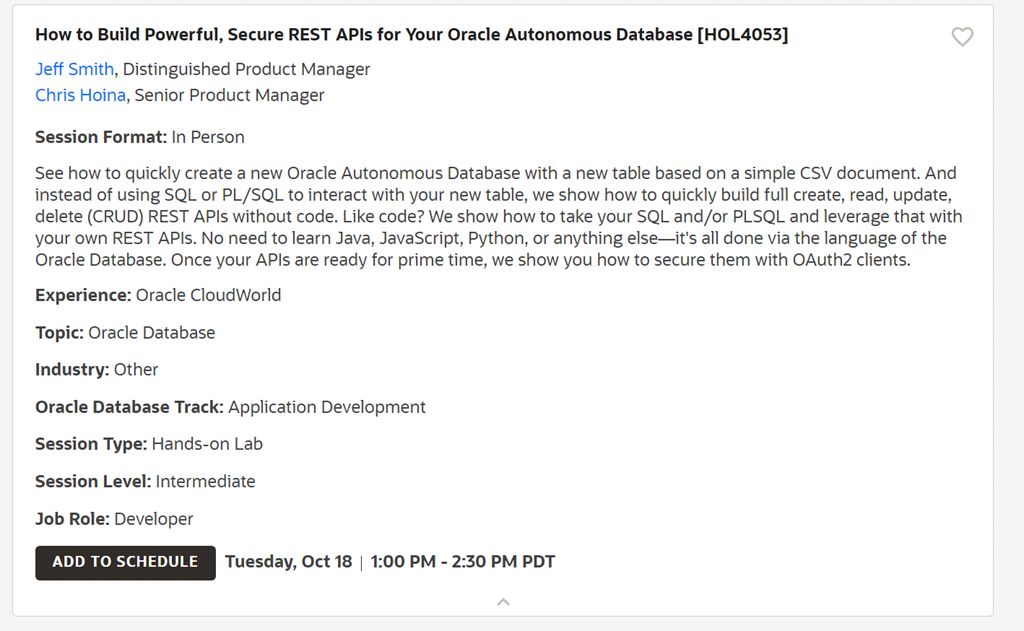
Task: Open Jeff Smith's speaker profile
Action: coord(74,69)
